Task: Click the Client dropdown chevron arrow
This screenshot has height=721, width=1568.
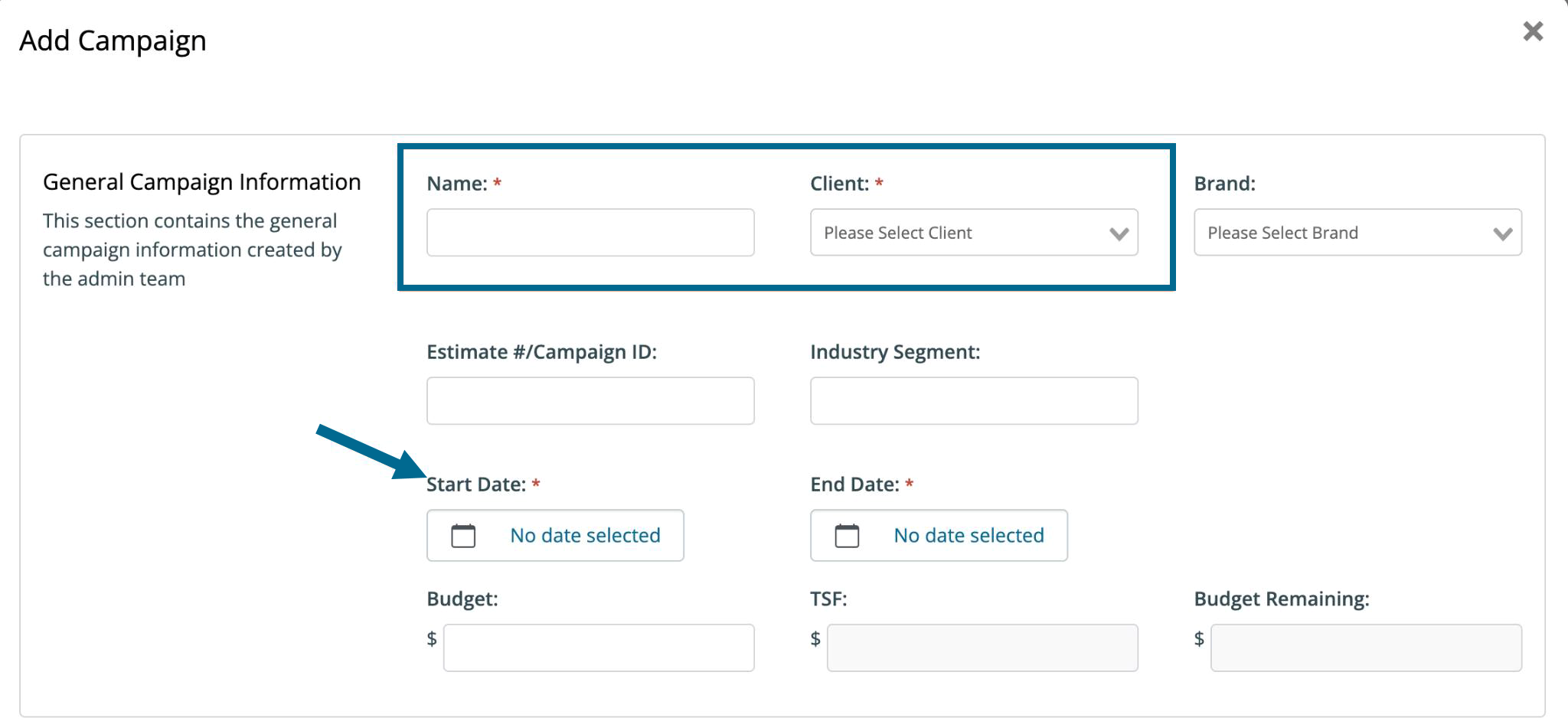Action: (1119, 234)
